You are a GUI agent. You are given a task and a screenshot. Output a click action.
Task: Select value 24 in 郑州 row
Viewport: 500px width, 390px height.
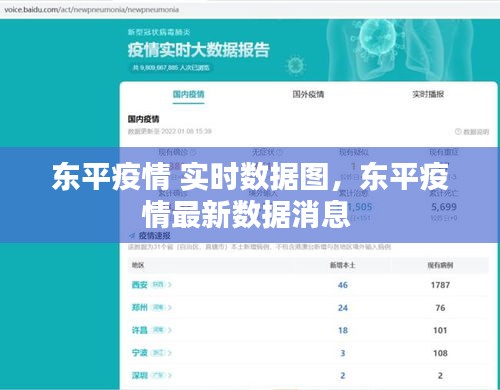pyautogui.click(x=343, y=308)
